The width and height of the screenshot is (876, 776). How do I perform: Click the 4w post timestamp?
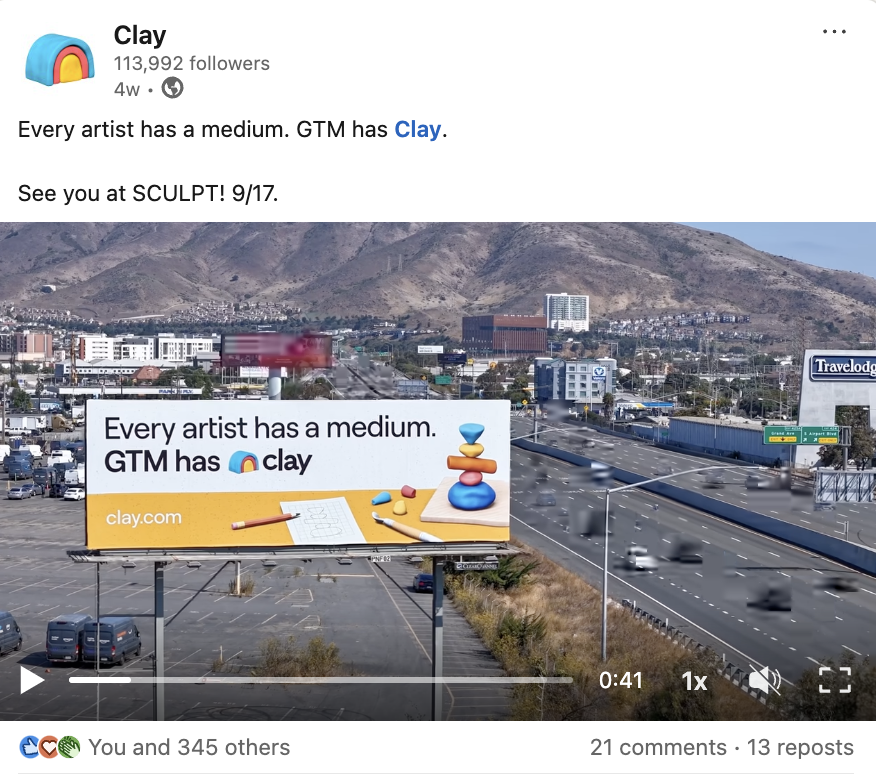click(x=127, y=89)
